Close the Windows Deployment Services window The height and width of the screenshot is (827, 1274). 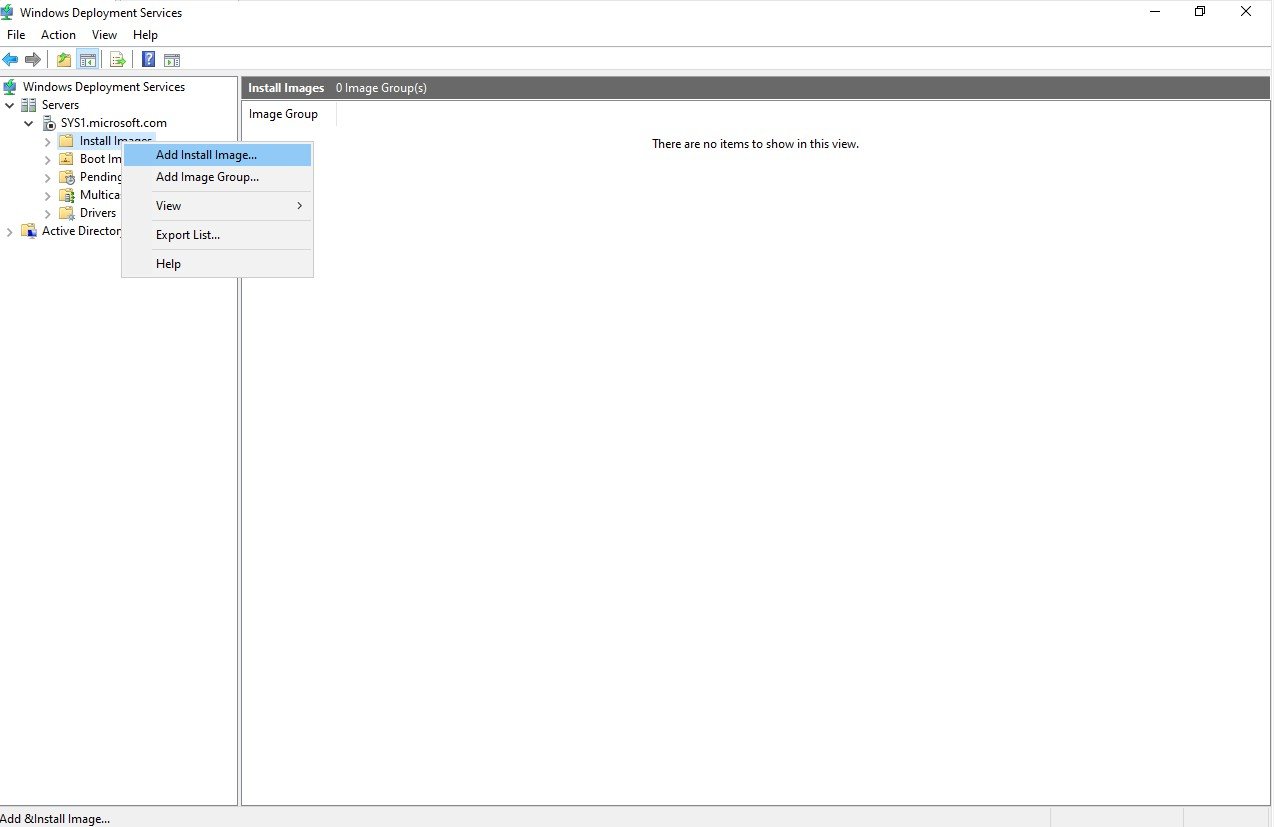tap(1246, 12)
